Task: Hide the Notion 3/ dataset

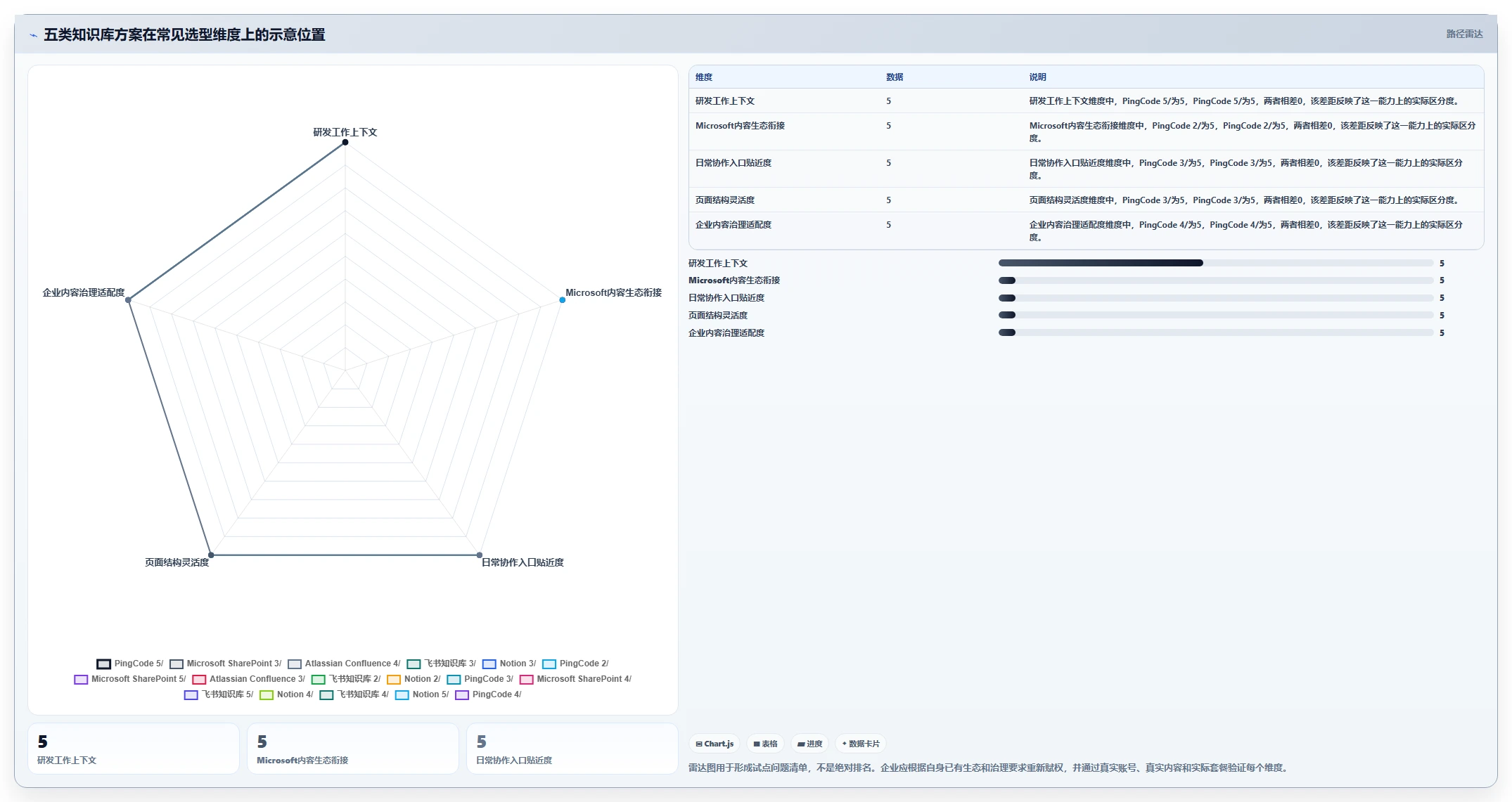Action: point(509,664)
